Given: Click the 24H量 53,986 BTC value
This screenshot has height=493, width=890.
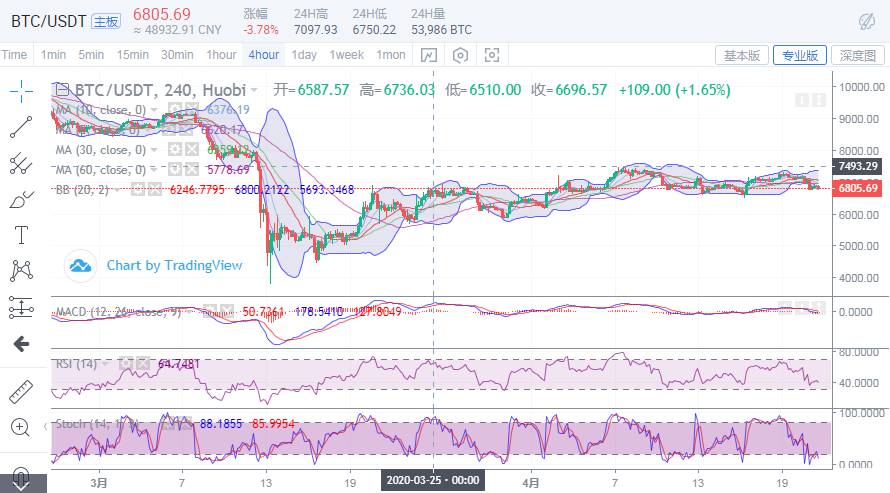Looking at the screenshot, I should [441, 30].
